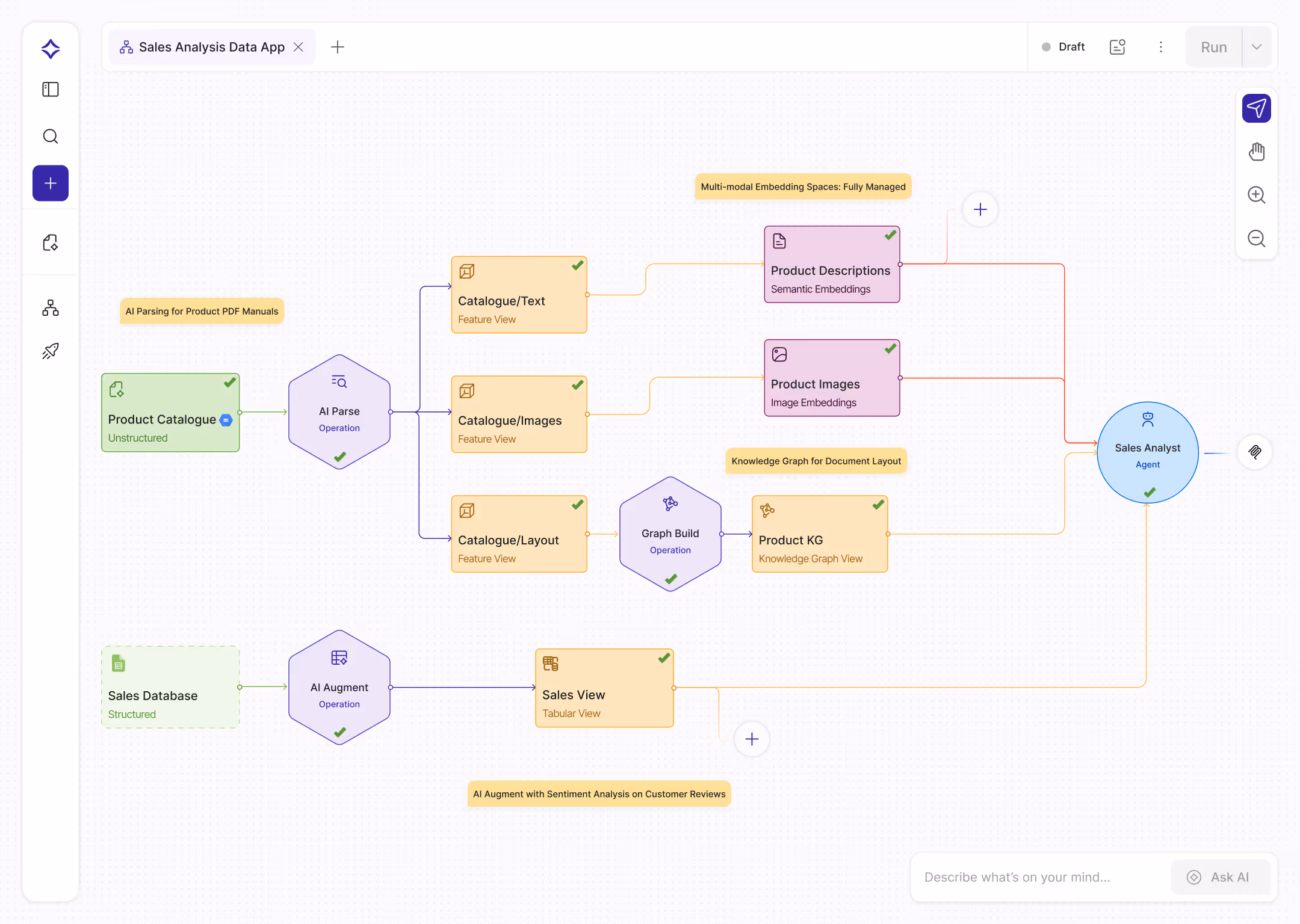The image size is (1300, 924).
Task: Expand the blue Product Catalogue badge
Action: (226, 420)
